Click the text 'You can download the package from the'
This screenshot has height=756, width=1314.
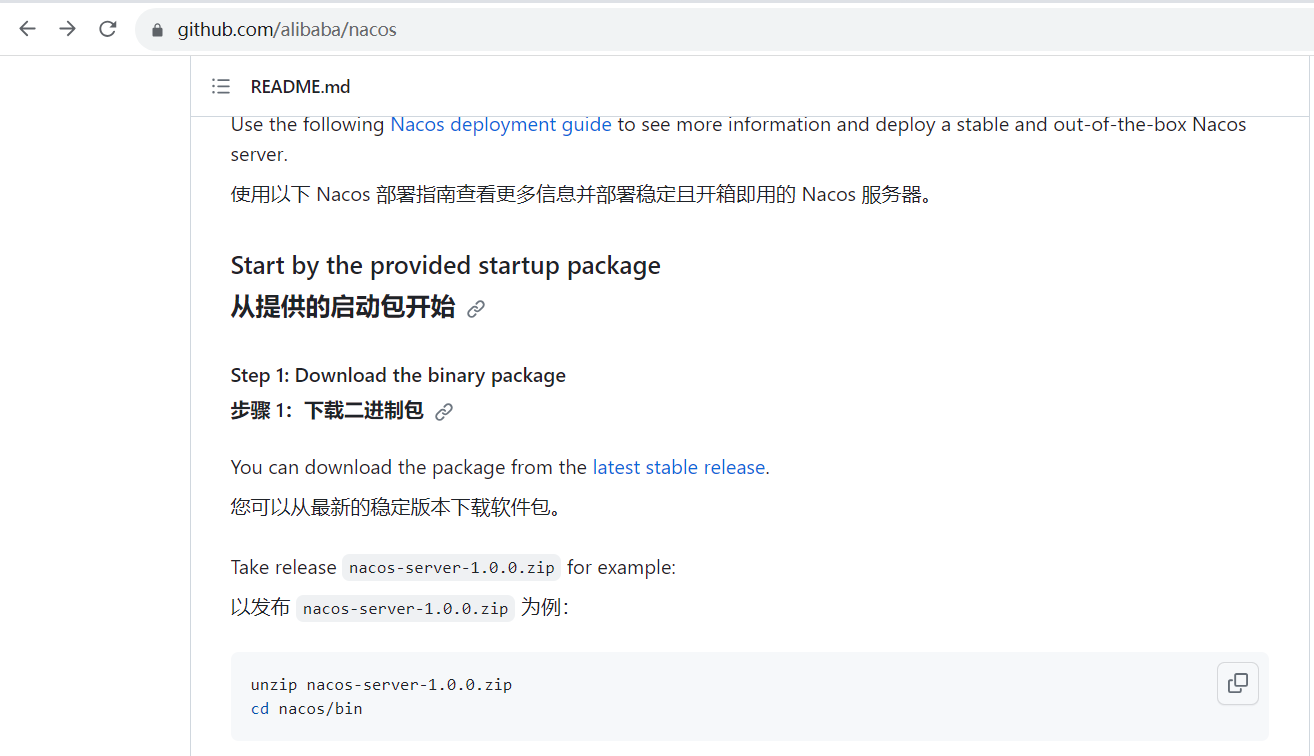point(409,467)
